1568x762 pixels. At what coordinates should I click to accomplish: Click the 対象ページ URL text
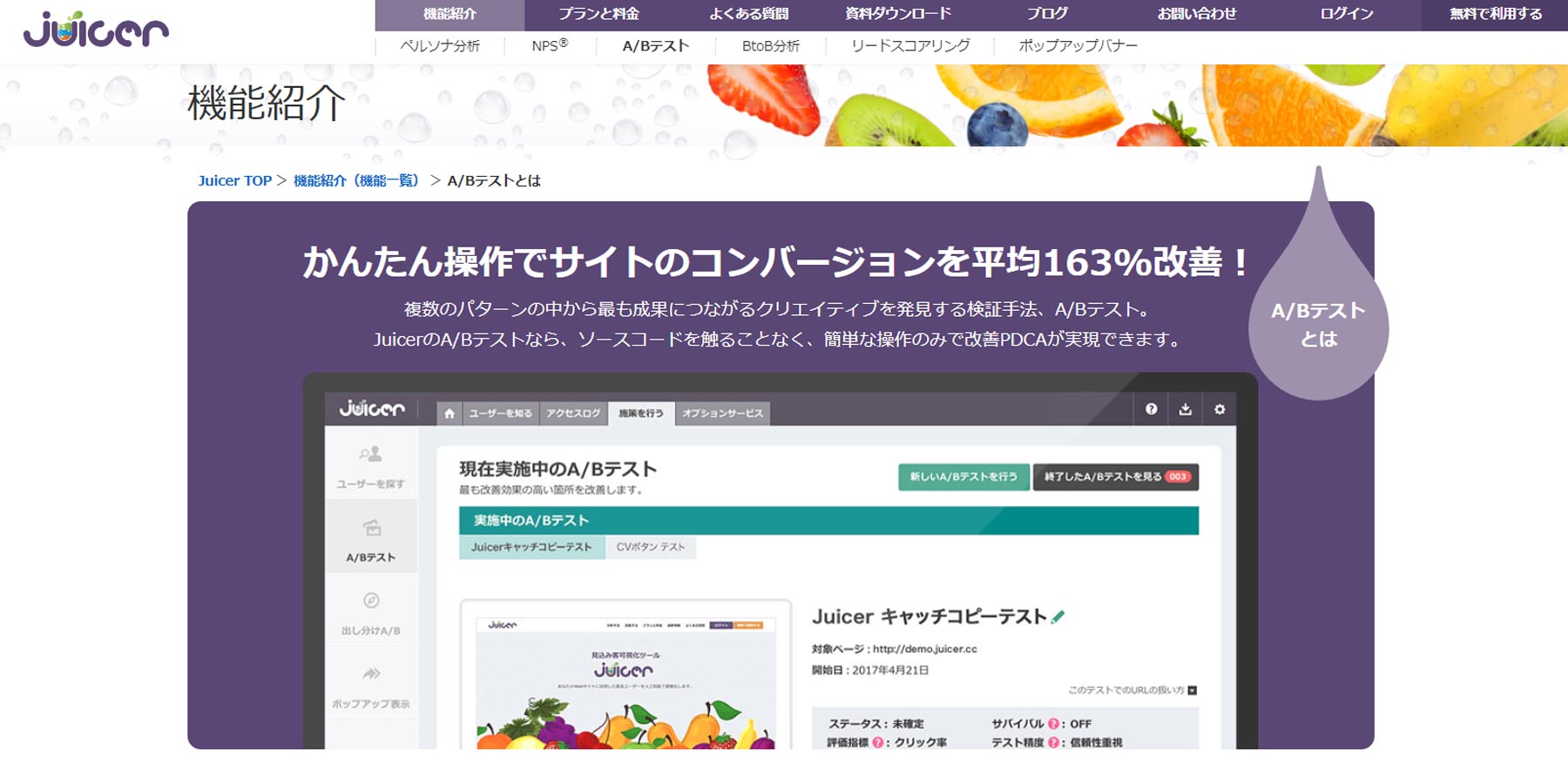click(895, 649)
